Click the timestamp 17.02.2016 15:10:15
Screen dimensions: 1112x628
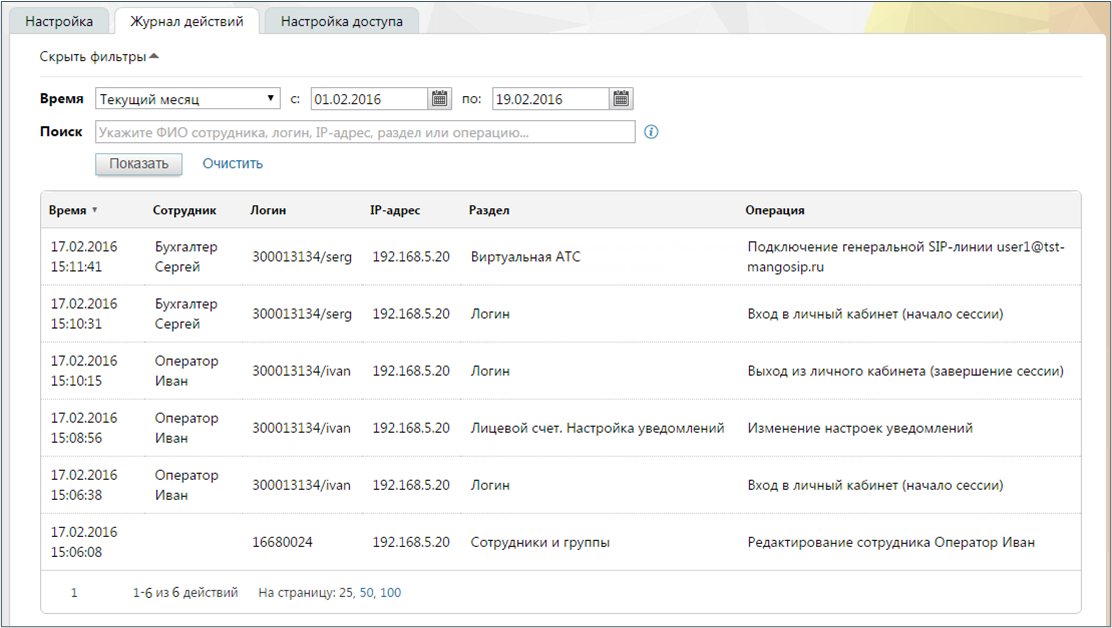[84, 371]
